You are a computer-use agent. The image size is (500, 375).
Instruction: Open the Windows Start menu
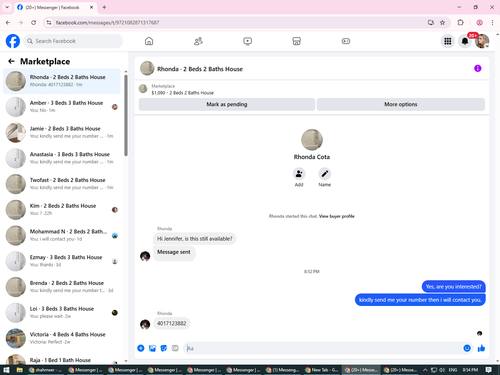tap(6, 370)
